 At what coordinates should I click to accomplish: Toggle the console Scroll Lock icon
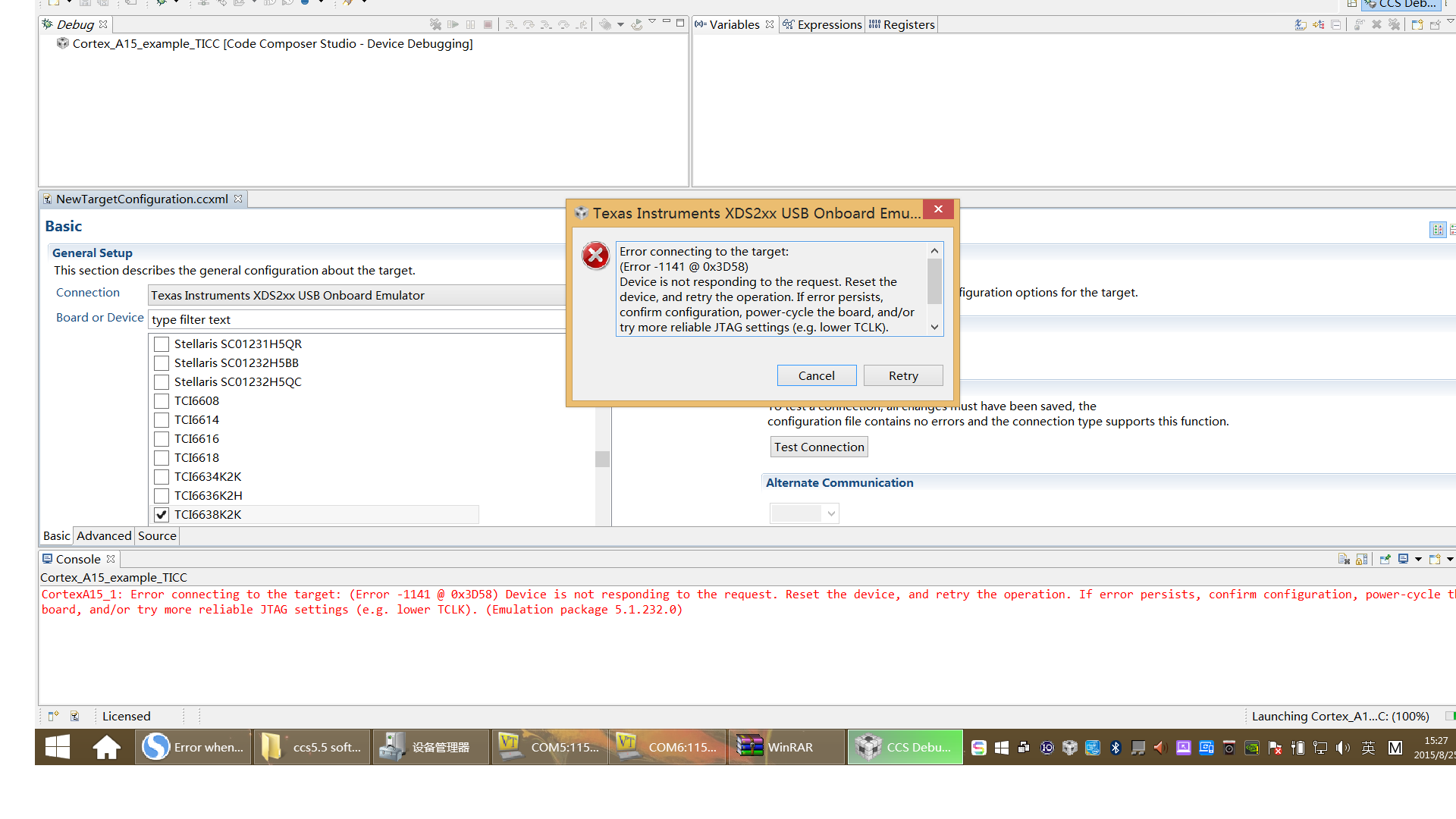(x=1362, y=559)
